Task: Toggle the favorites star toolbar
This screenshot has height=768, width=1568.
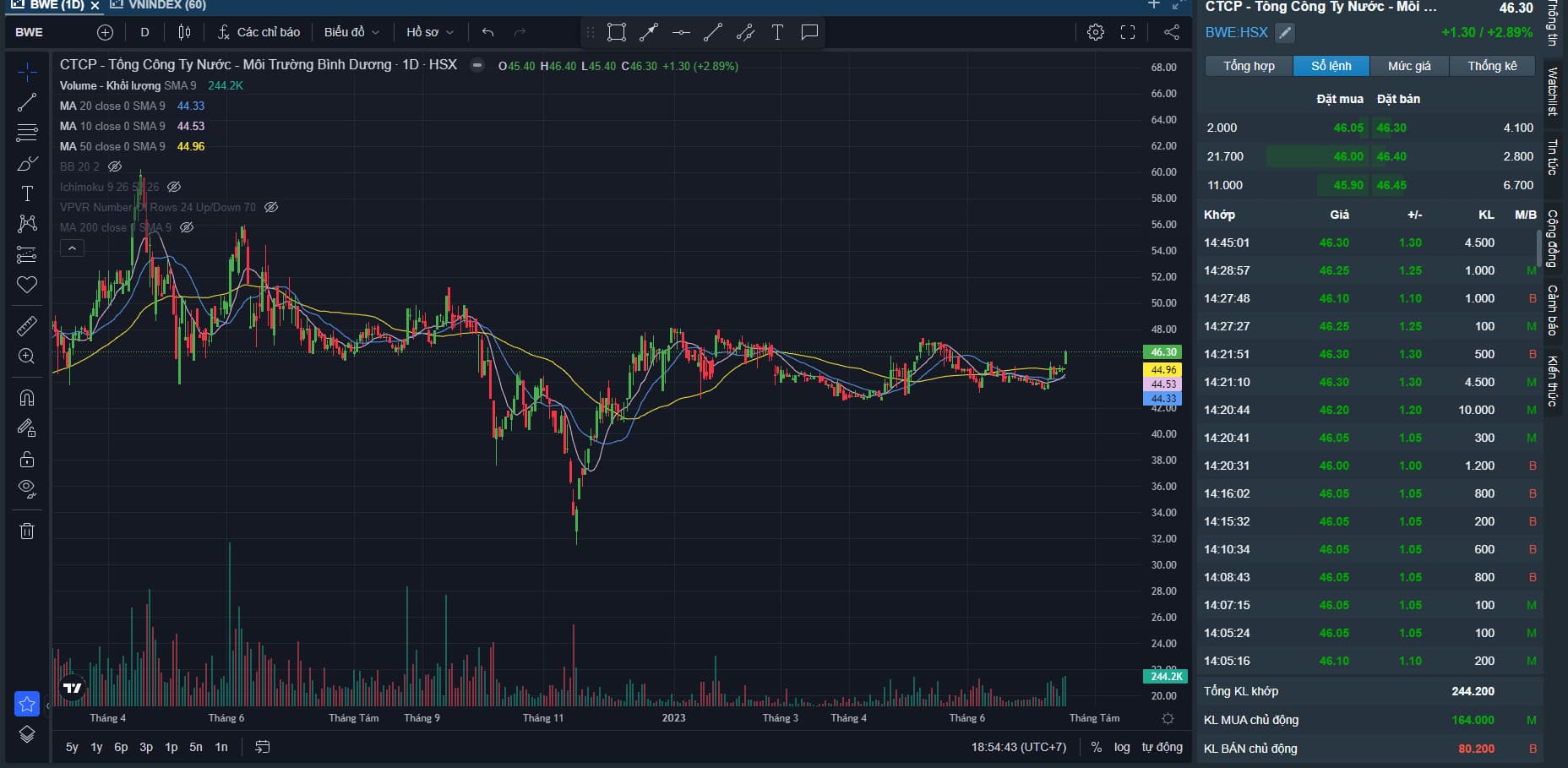Action: [27, 703]
